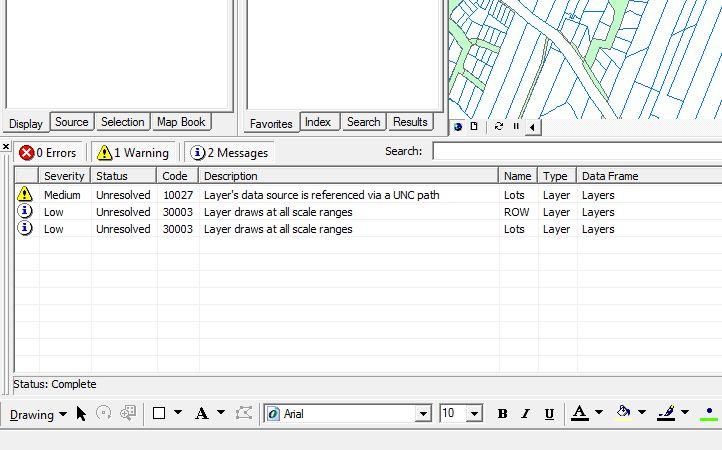Apply the line color pen swatch
722x450 pixels.
(x=666, y=413)
